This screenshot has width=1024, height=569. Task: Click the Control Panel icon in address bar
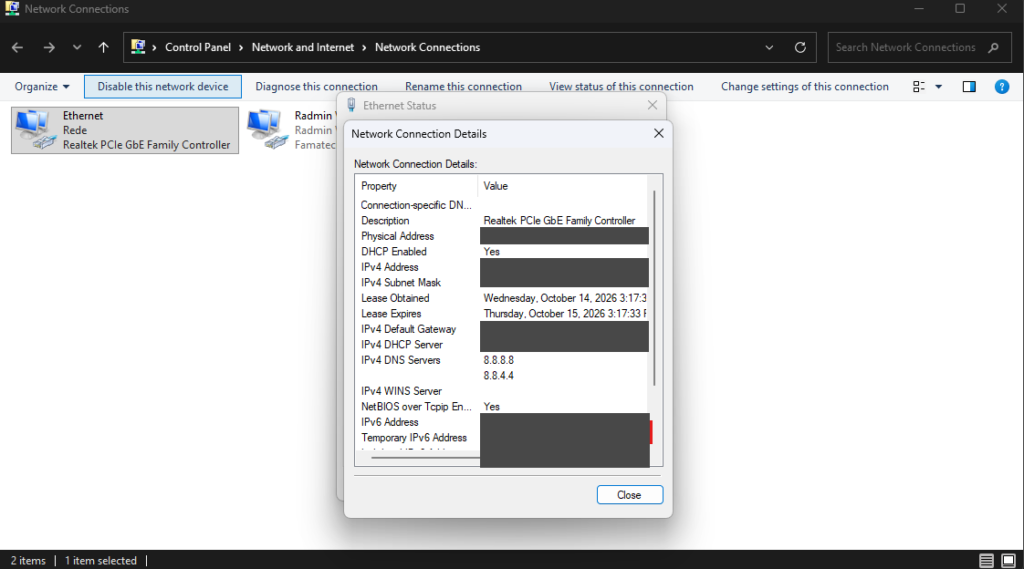138,47
